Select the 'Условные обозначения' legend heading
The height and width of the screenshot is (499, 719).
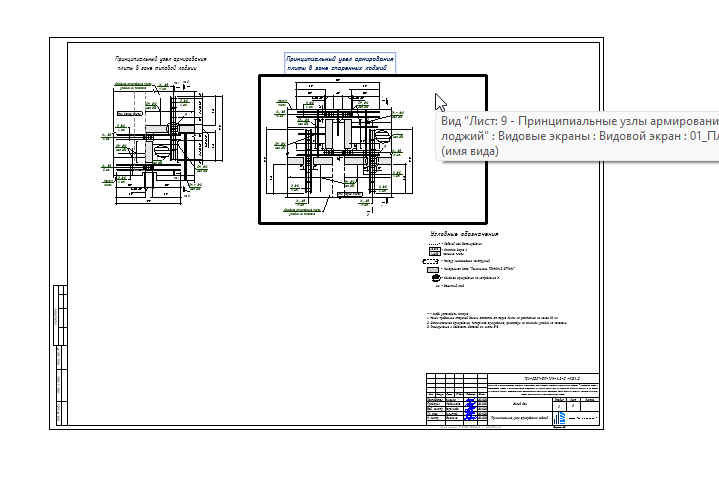[465, 234]
